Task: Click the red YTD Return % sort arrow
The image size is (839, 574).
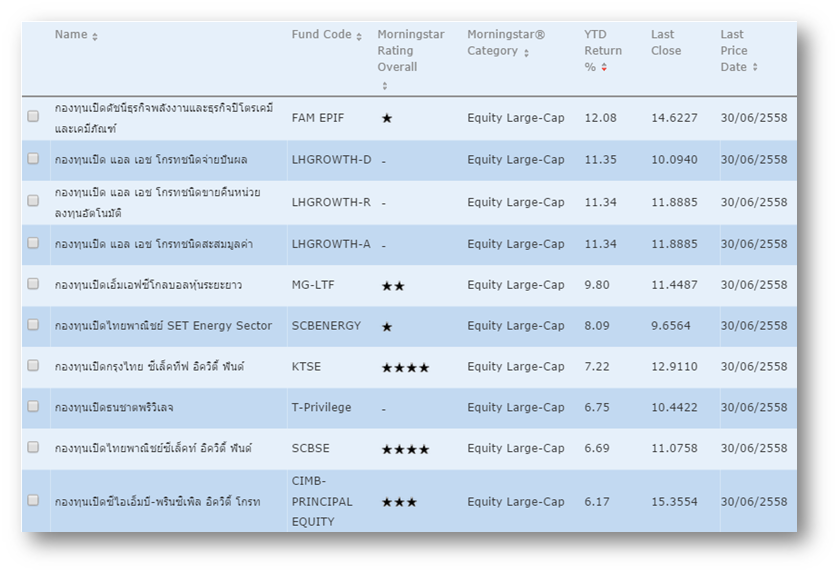Action: coord(604,68)
